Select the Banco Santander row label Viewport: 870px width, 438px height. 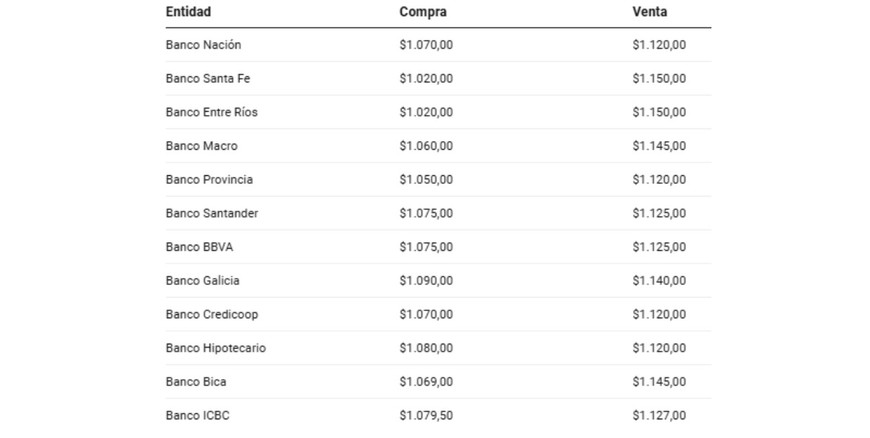pos(212,213)
